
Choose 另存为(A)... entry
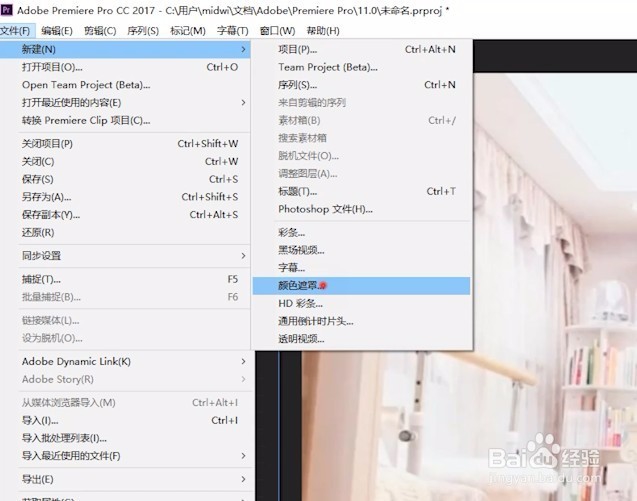tap(125, 197)
